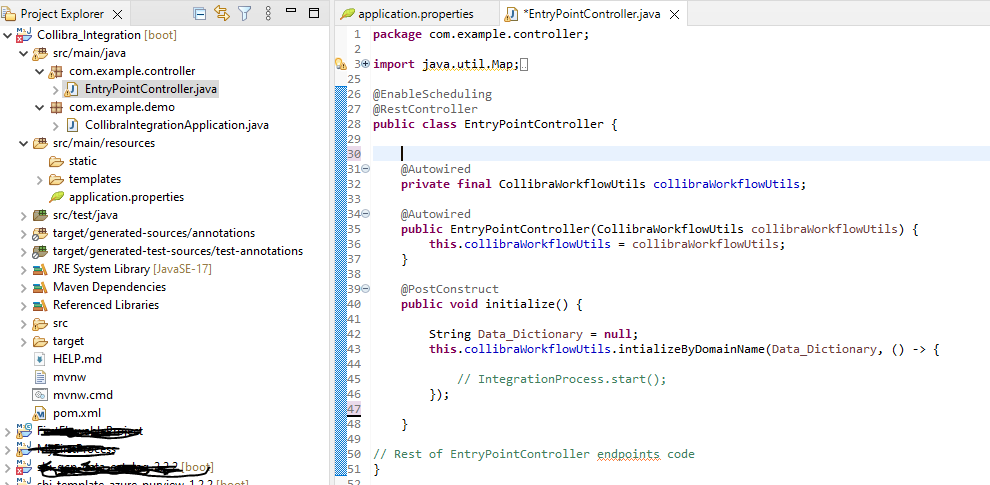
Task: Click the EntryPointController.java file icon
Action: click(x=71, y=89)
